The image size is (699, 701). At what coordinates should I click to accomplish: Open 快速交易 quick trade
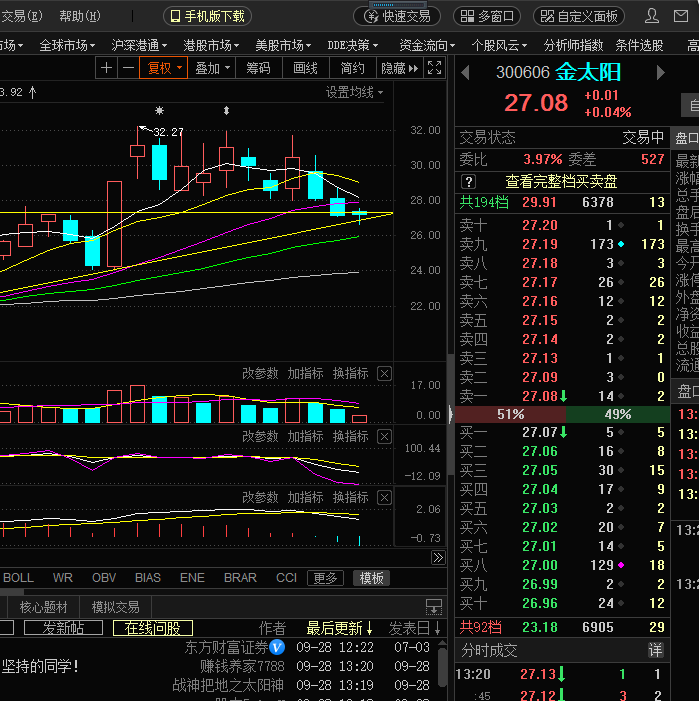coord(397,17)
